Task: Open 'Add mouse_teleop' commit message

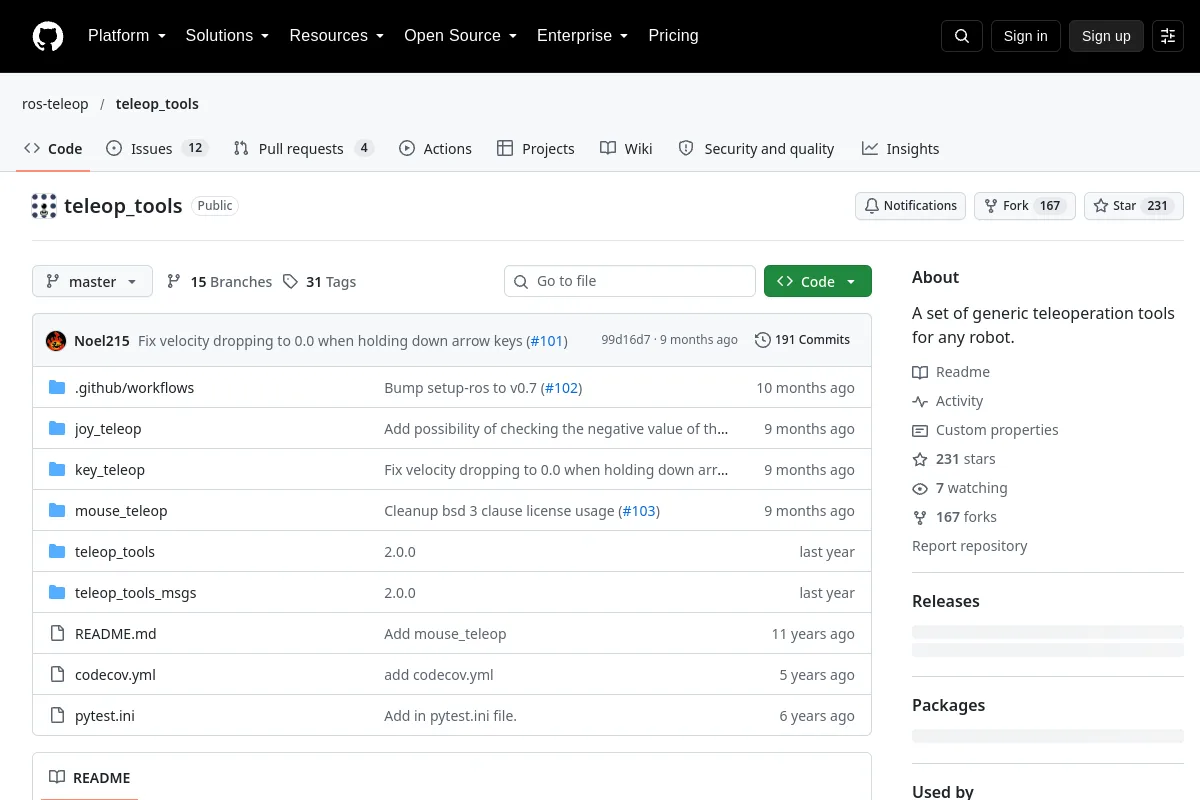Action: (x=445, y=633)
